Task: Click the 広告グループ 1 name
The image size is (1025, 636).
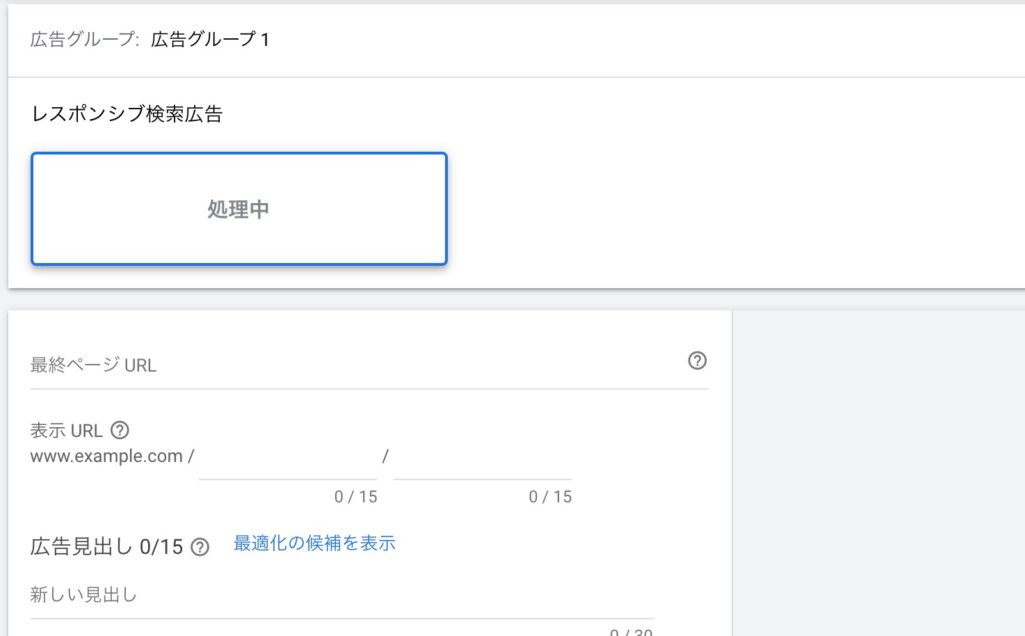Action: (210, 40)
